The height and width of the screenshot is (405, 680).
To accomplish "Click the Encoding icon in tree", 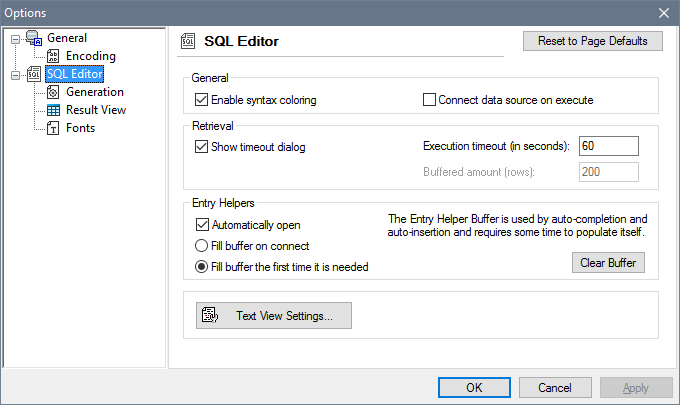I will 54,56.
